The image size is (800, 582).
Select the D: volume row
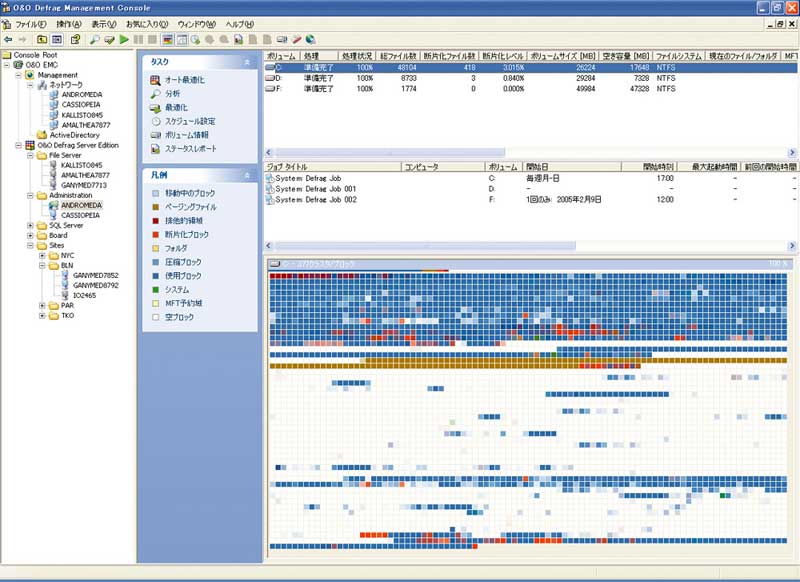[531, 78]
